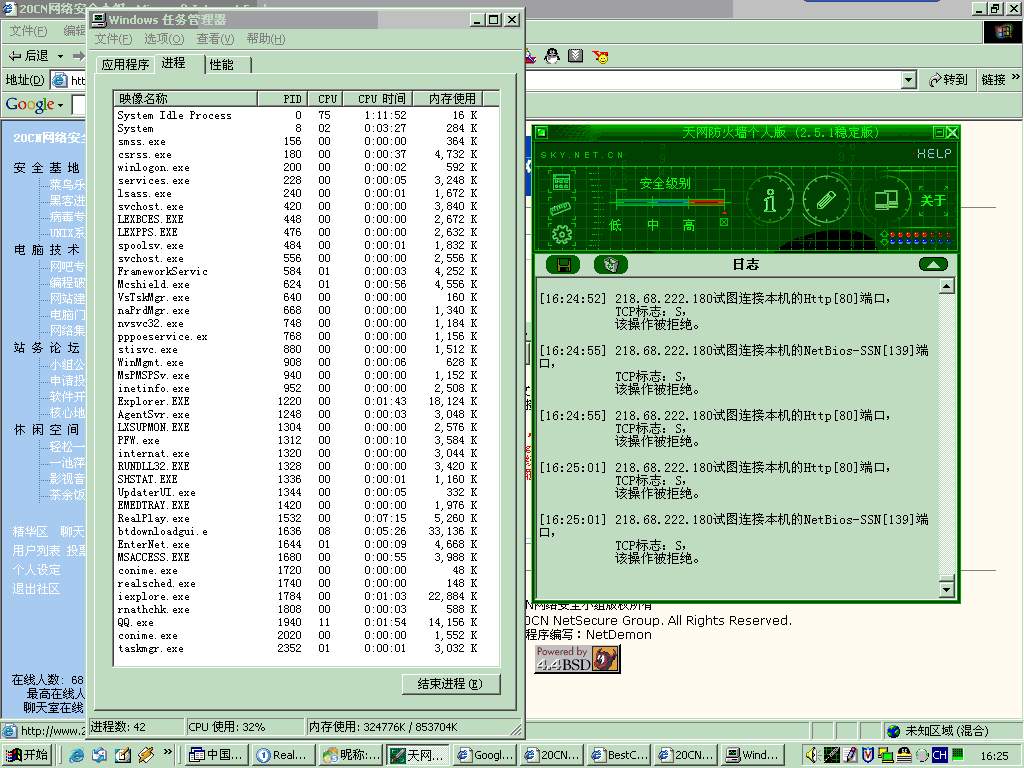
Task: Collapse the firewall log panel with the arrow
Action: 933,264
